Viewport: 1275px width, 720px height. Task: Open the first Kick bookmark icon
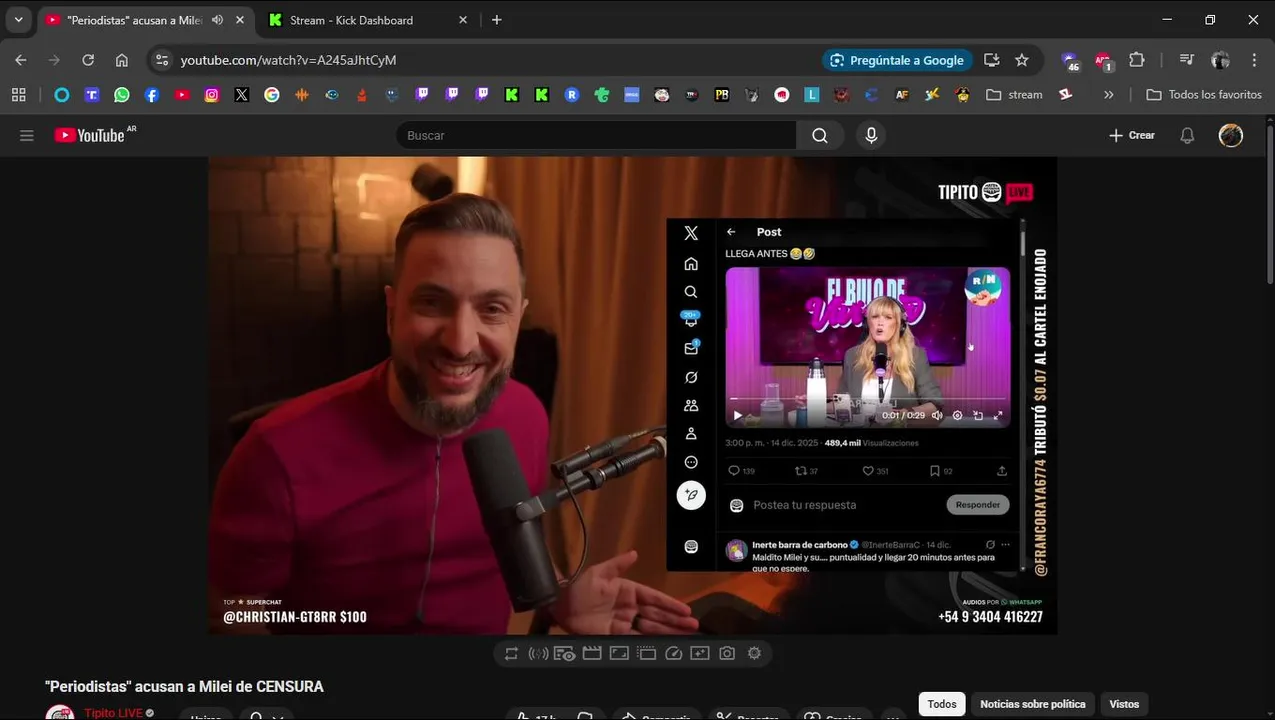click(512, 95)
